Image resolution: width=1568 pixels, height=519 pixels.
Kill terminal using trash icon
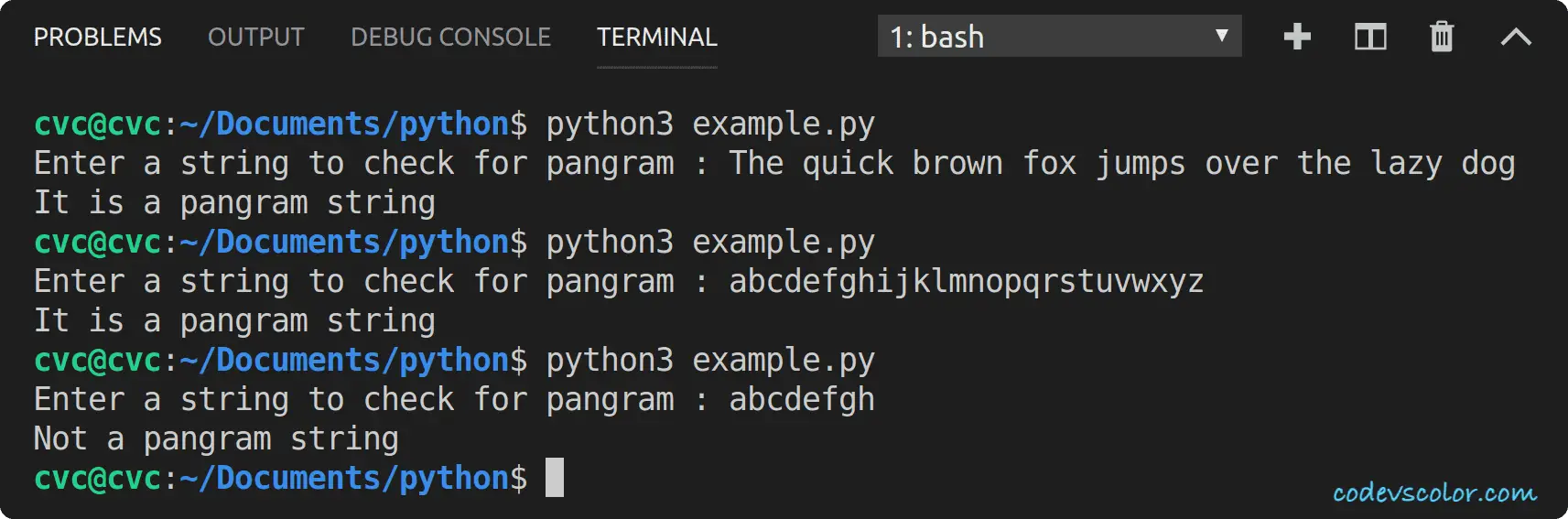pyautogui.click(x=1442, y=37)
